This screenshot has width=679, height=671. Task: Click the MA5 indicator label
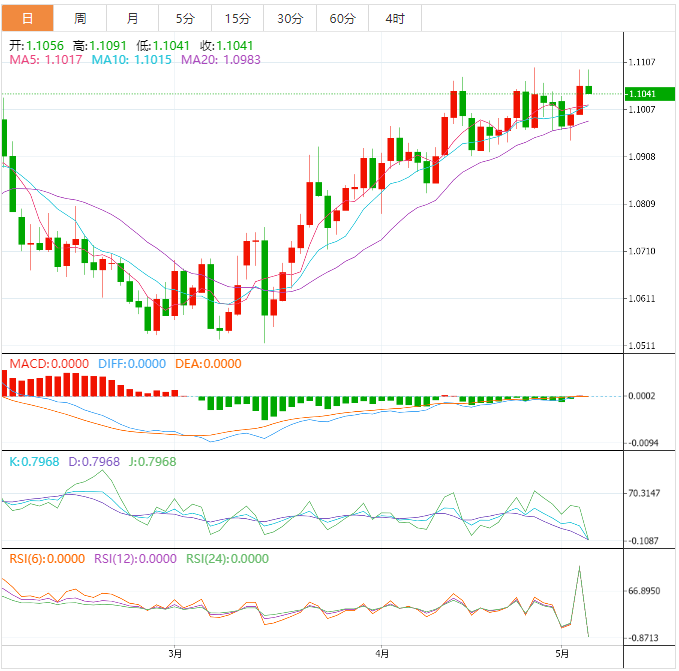click(x=46, y=60)
